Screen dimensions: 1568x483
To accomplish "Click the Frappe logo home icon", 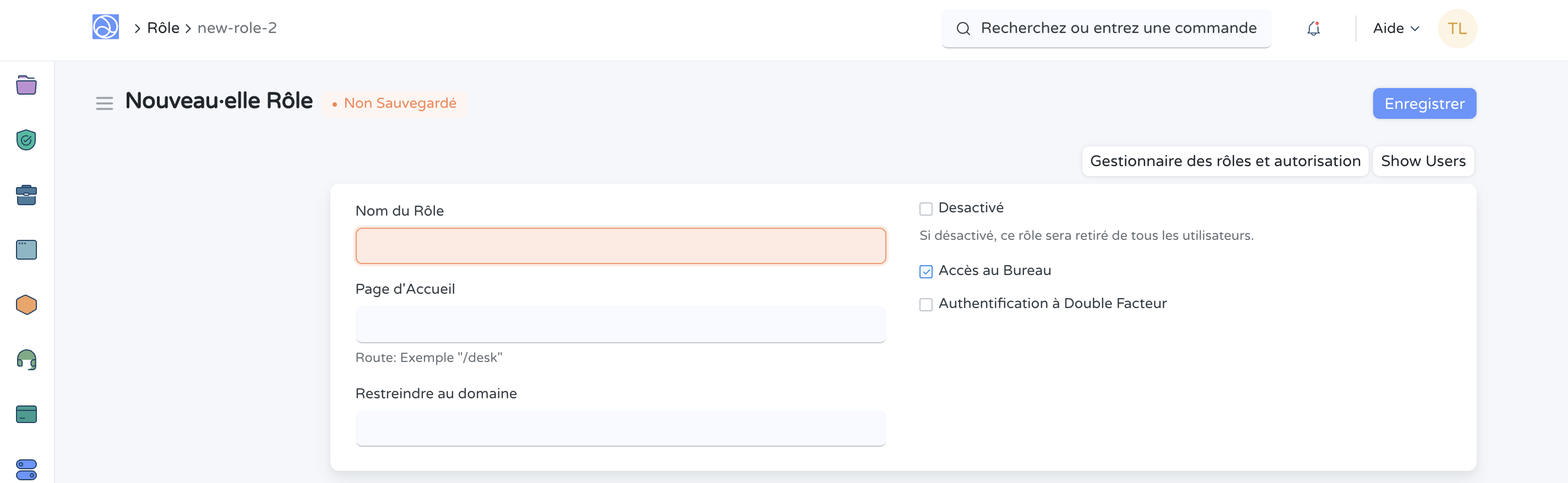I will tap(105, 28).
